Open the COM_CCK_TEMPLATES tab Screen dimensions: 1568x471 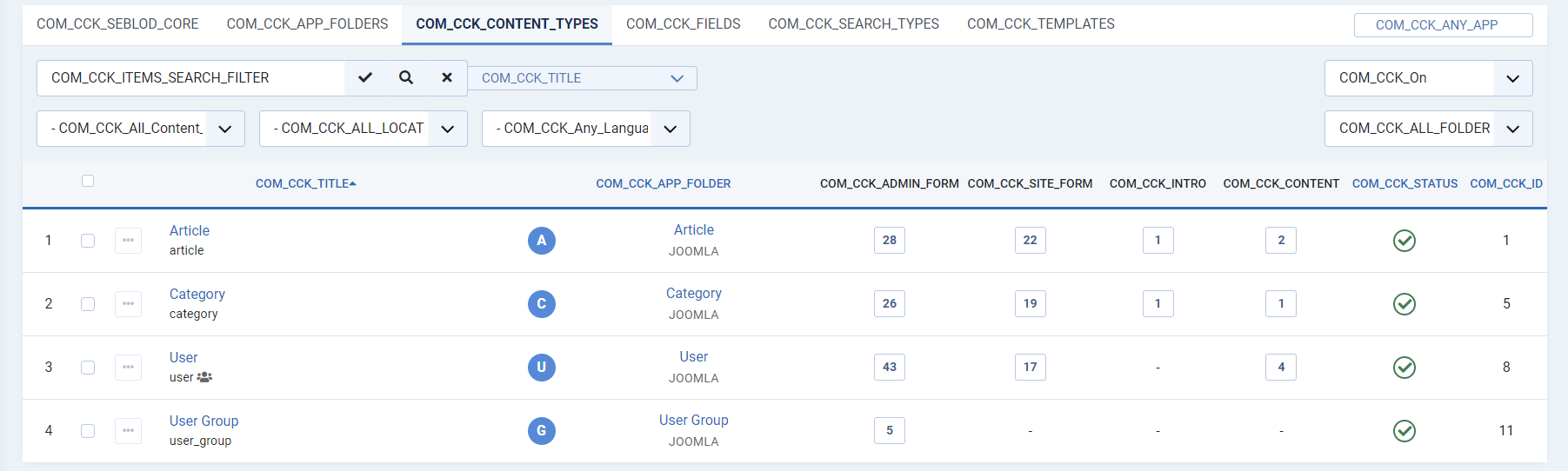coord(1040,24)
